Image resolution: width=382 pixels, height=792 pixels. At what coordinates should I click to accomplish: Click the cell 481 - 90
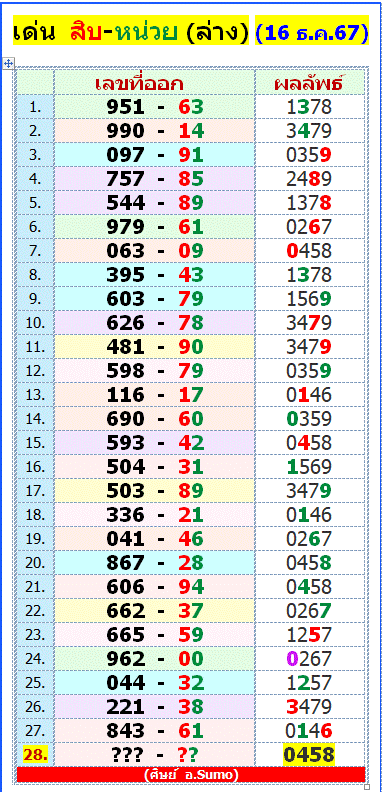click(x=154, y=346)
